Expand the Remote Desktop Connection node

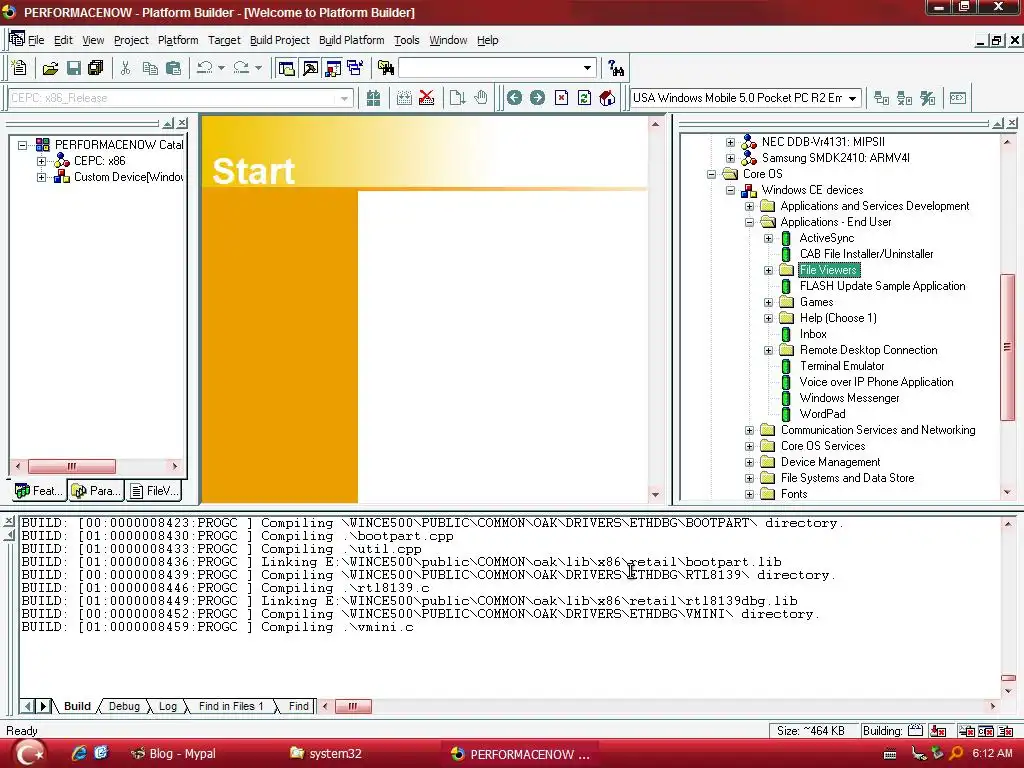(769, 351)
